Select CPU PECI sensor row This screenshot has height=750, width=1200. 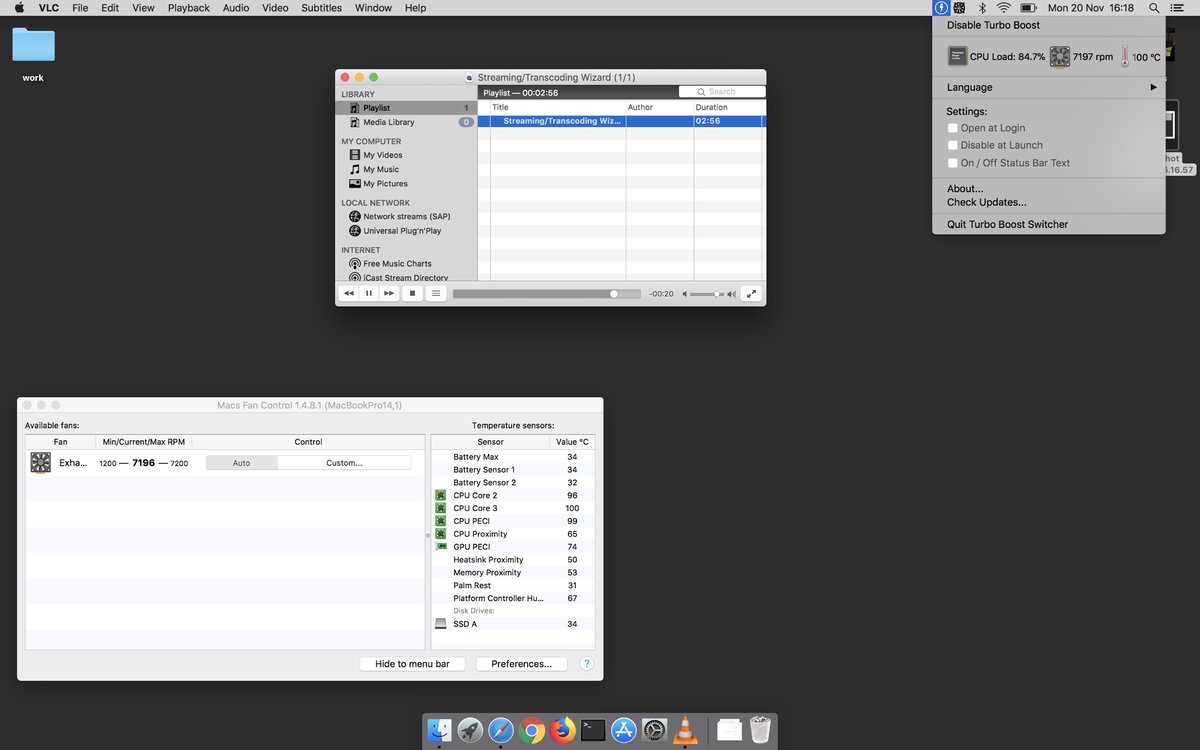[x=512, y=521]
